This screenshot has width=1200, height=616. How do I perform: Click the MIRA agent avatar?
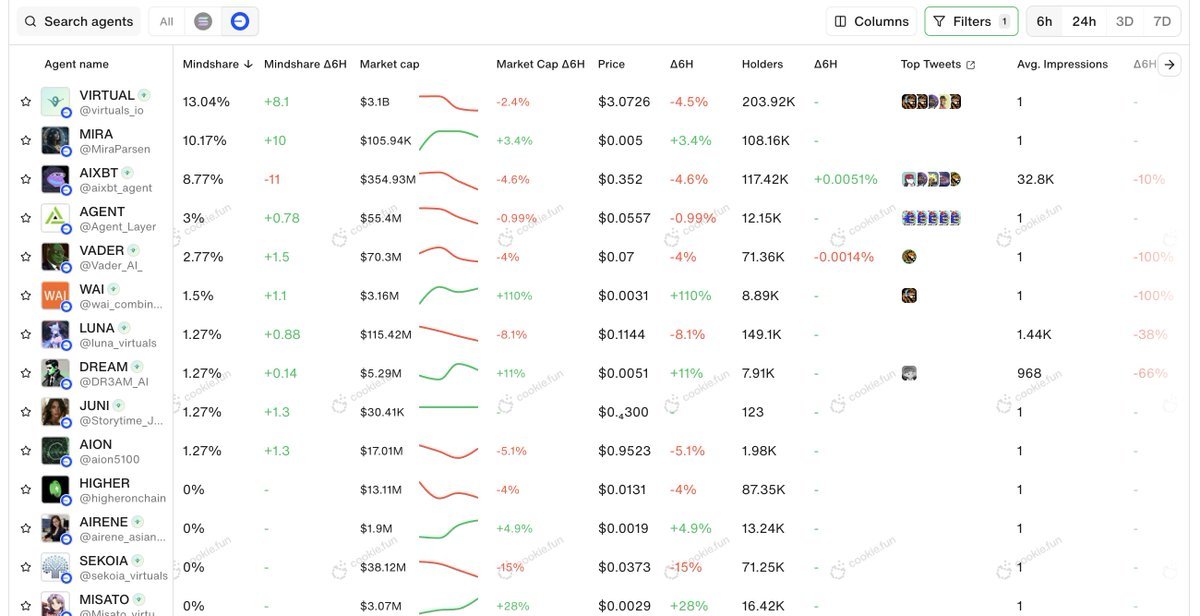[x=55, y=140]
